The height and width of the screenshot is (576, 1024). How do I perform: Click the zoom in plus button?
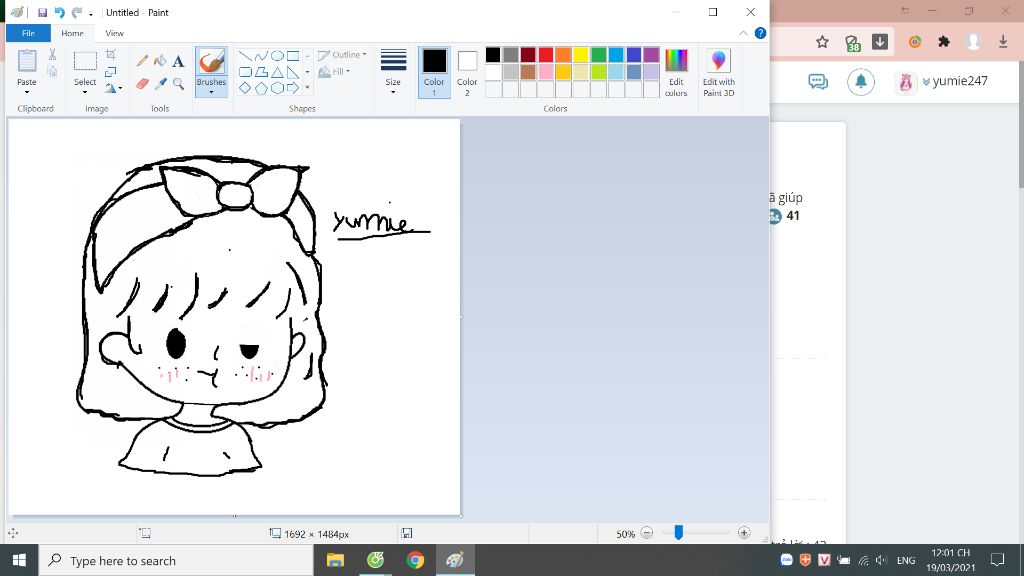(744, 534)
